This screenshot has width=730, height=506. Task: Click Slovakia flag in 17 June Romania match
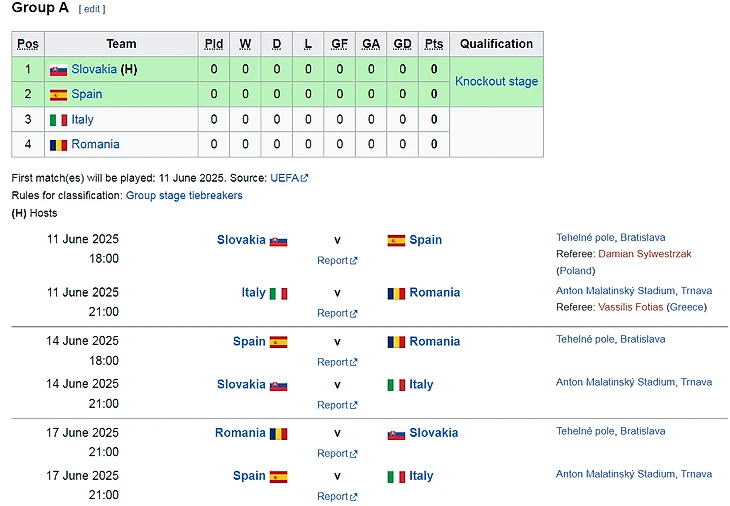[x=396, y=433]
